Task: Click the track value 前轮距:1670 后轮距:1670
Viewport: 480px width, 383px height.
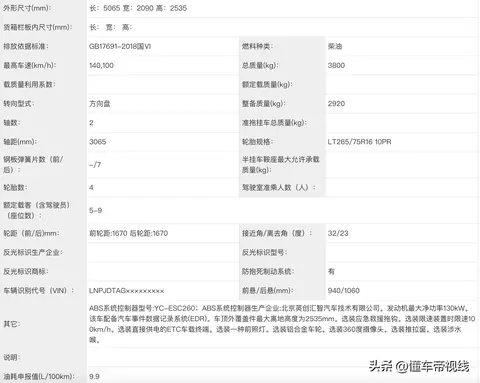Action: pyautogui.click(x=128, y=233)
